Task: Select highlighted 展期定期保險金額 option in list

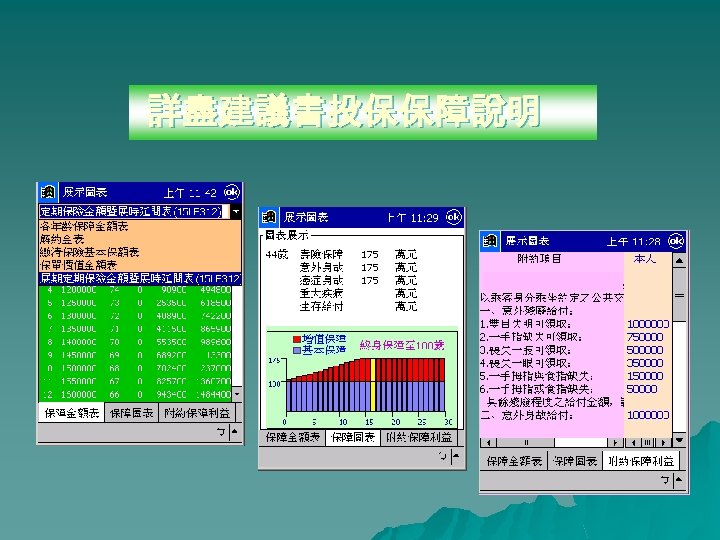Action: [140, 278]
